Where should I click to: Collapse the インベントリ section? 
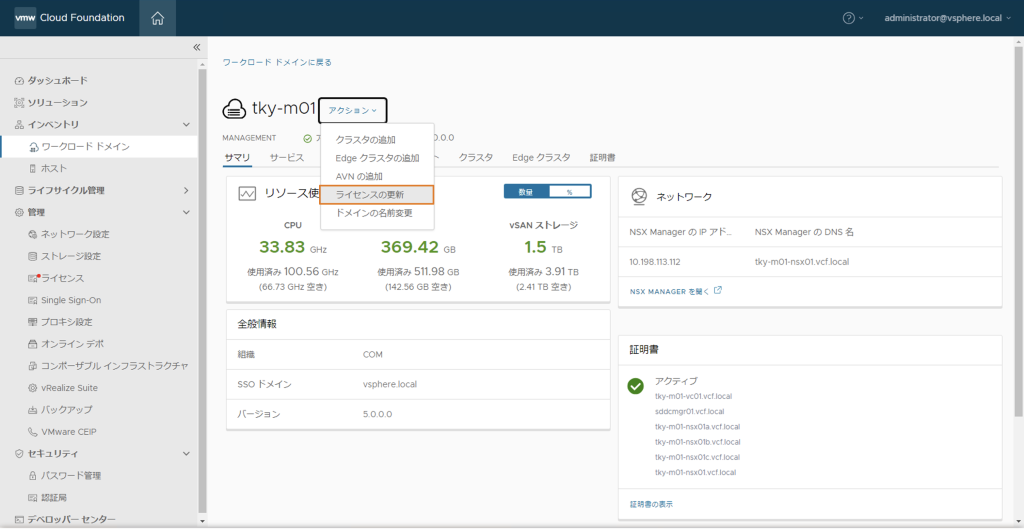pos(186,125)
